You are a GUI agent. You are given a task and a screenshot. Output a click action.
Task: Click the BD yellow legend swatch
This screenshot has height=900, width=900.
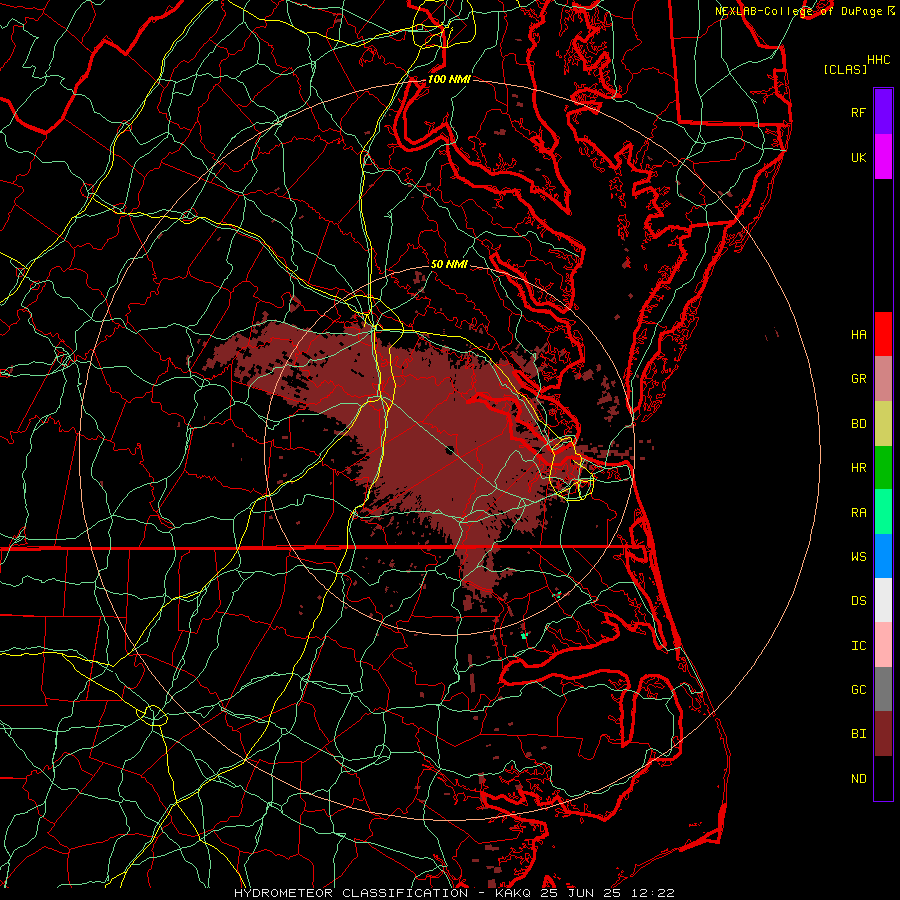point(883,423)
